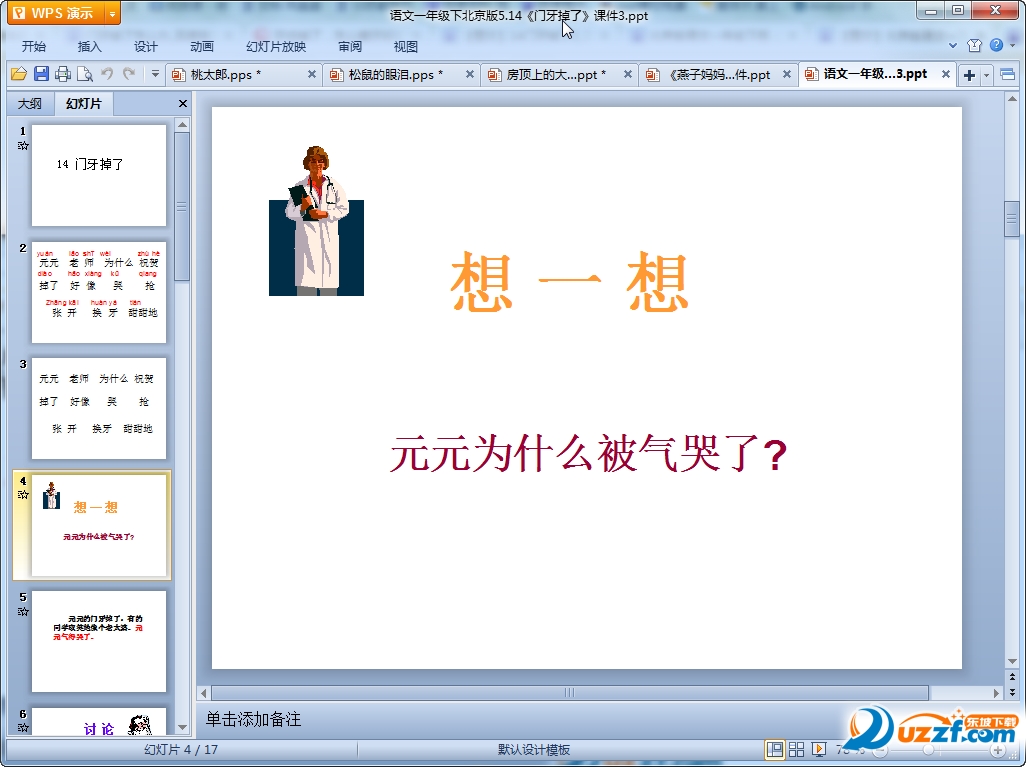
Task: Redo the last undone action
Action: click(129, 74)
